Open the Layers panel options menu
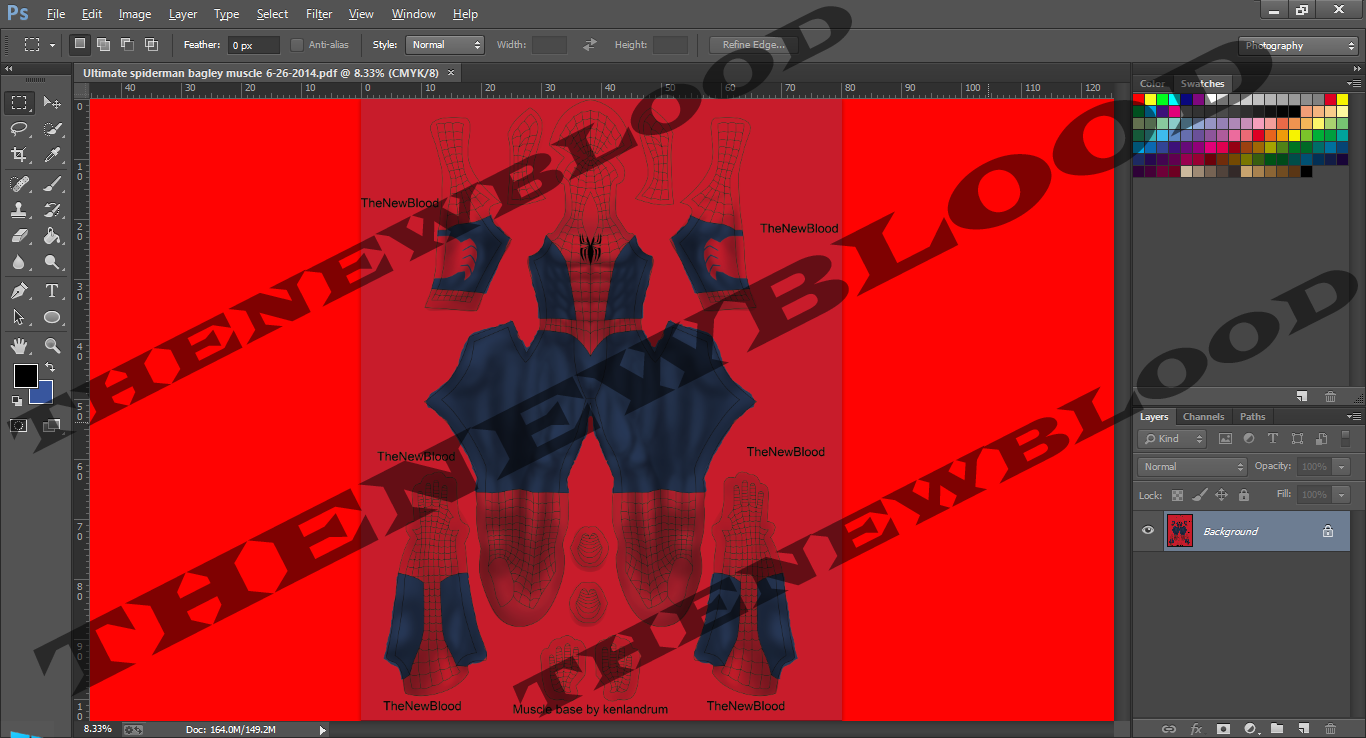The width and height of the screenshot is (1366, 738). 1354,417
